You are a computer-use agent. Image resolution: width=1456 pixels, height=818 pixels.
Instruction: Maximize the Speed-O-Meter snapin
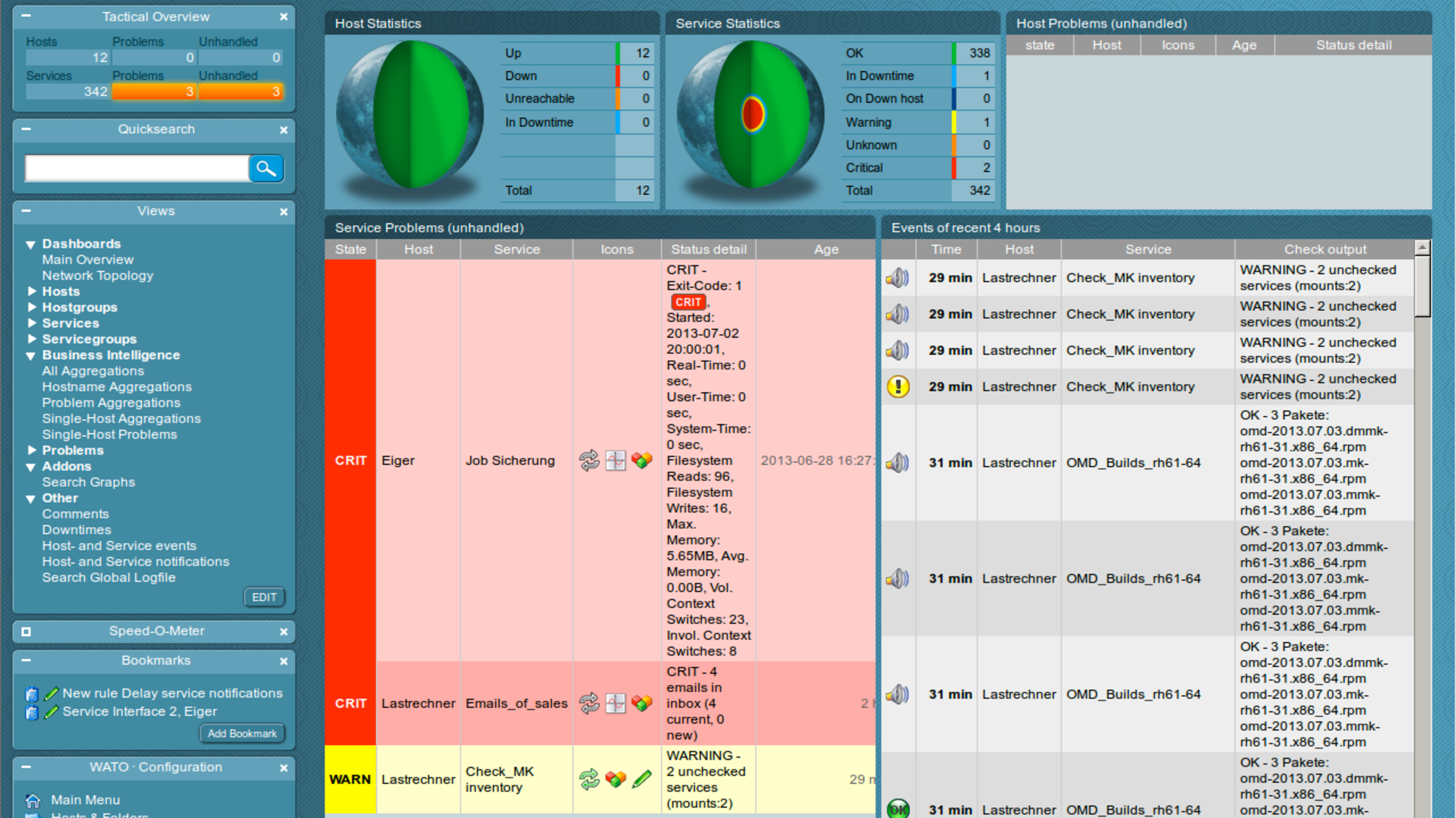(26, 631)
